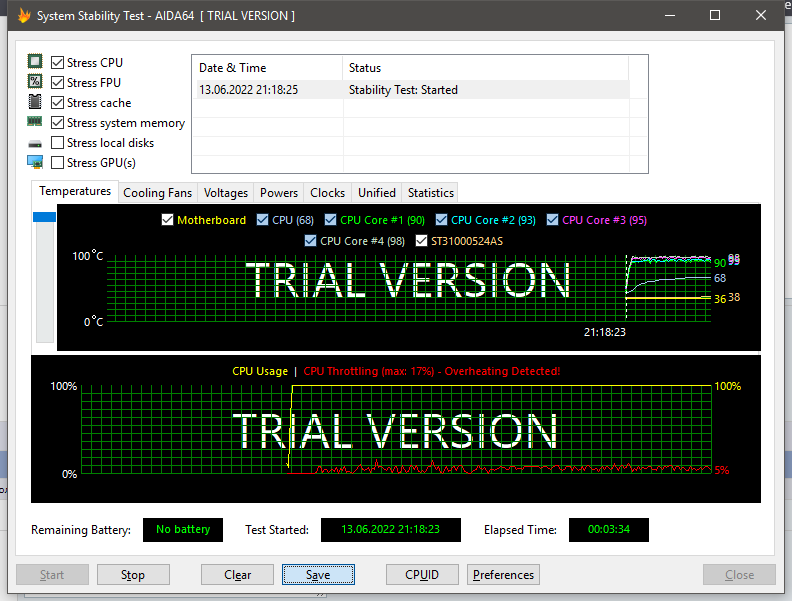Click the cache chip icon beside Stress cache
The width and height of the screenshot is (792, 601).
(35, 102)
